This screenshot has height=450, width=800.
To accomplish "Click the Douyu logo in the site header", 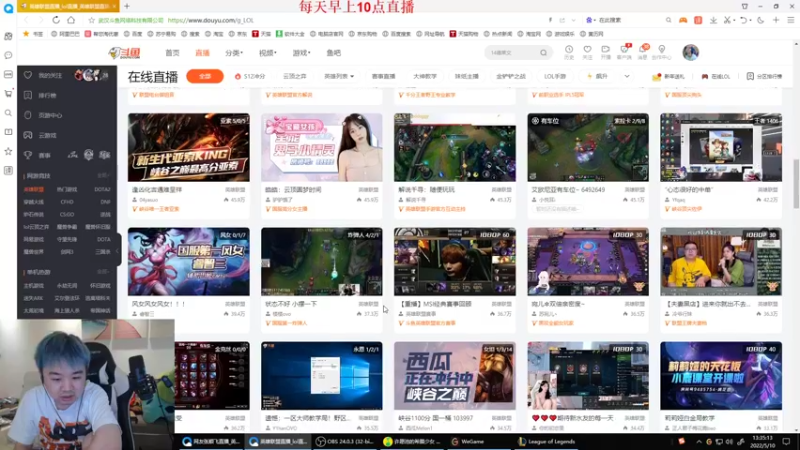I will click(124, 53).
